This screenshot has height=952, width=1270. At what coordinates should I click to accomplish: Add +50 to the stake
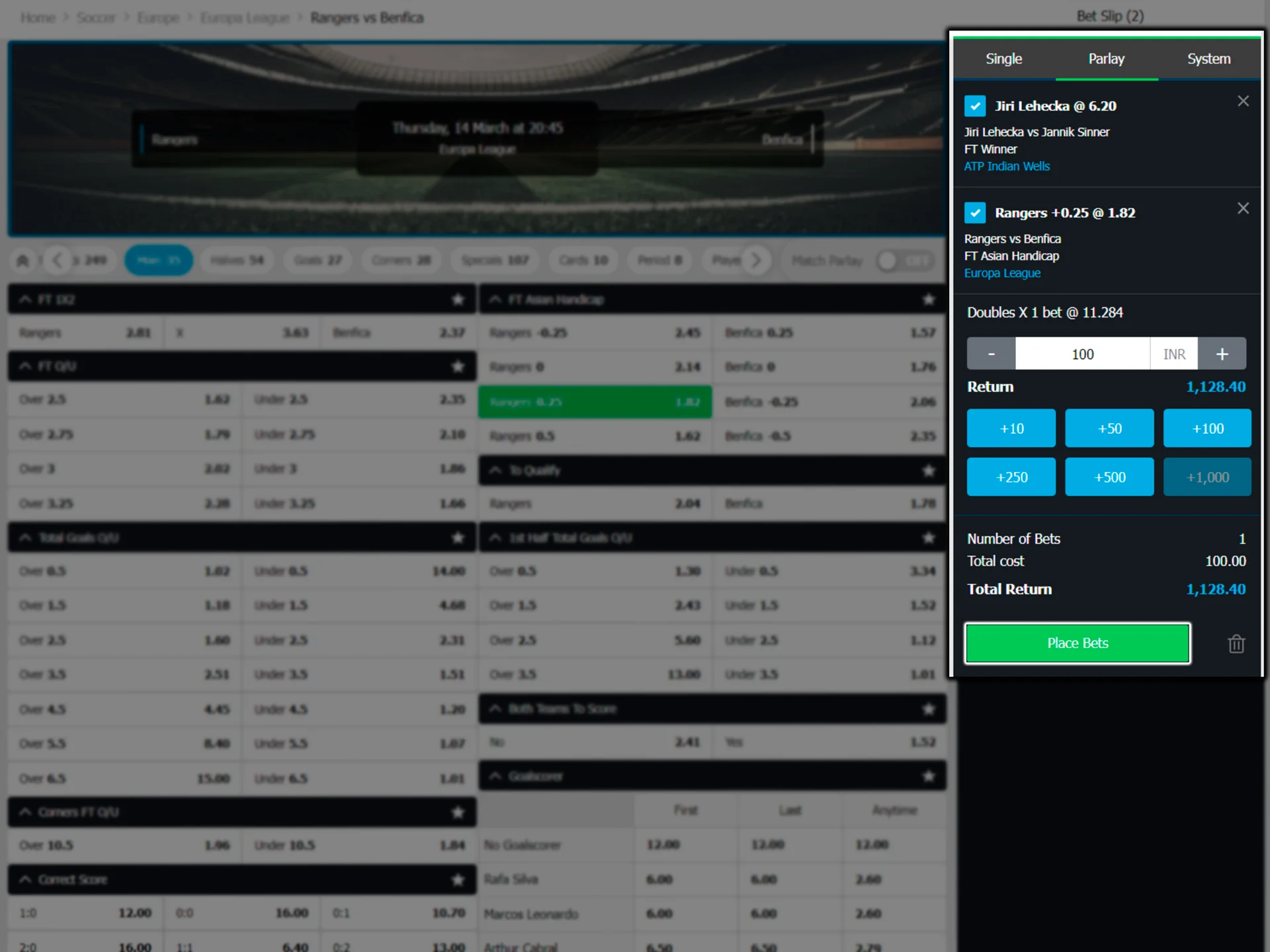[1109, 428]
